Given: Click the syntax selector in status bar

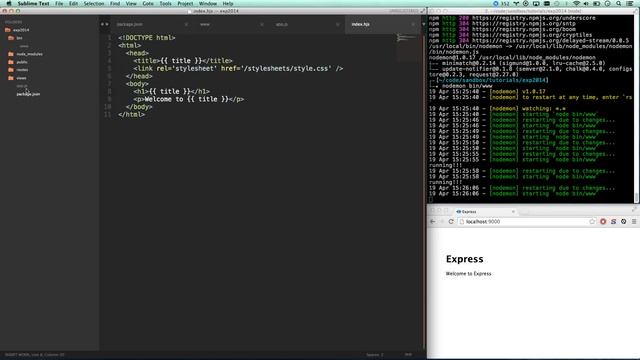Looking at the screenshot, I should tap(409, 355).
